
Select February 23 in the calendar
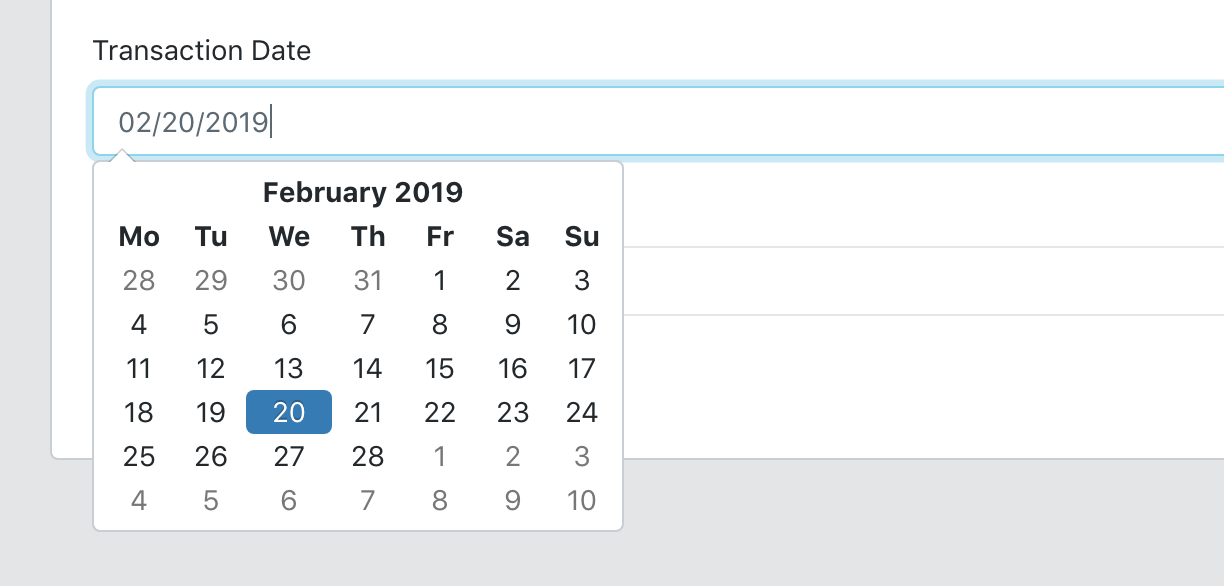[x=512, y=412]
